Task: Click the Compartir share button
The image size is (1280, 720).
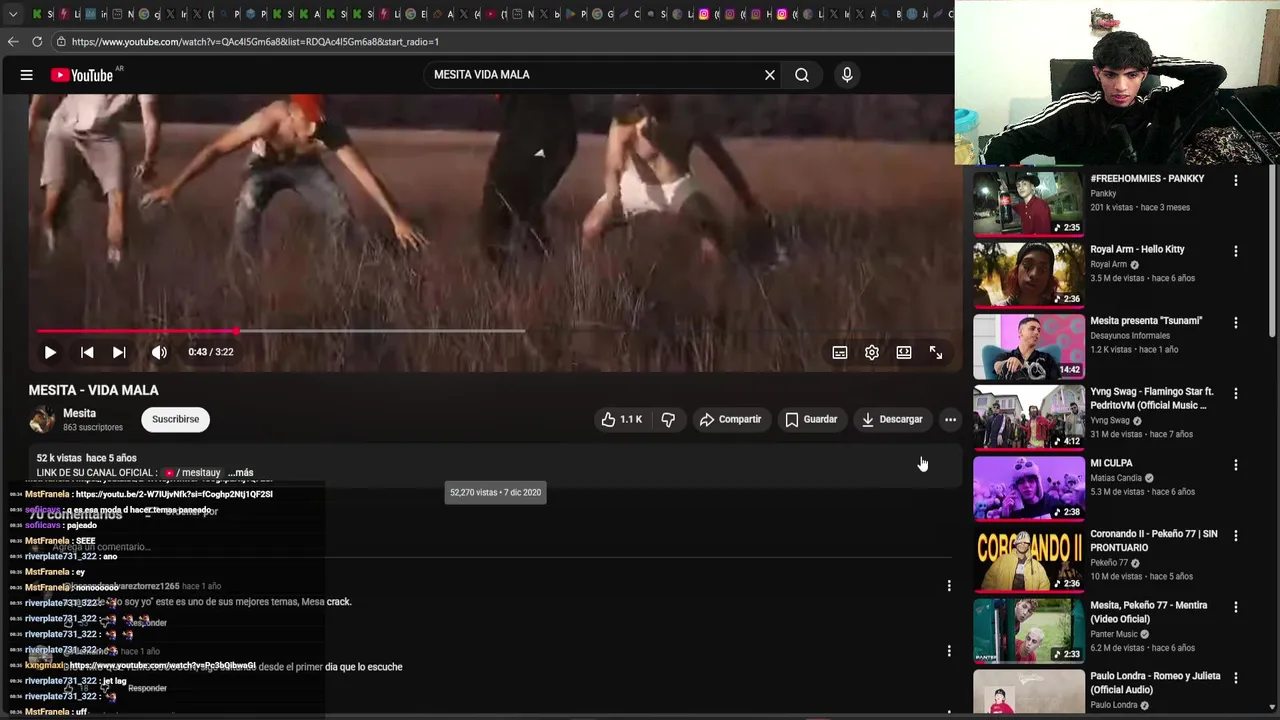Action: [730, 419]
